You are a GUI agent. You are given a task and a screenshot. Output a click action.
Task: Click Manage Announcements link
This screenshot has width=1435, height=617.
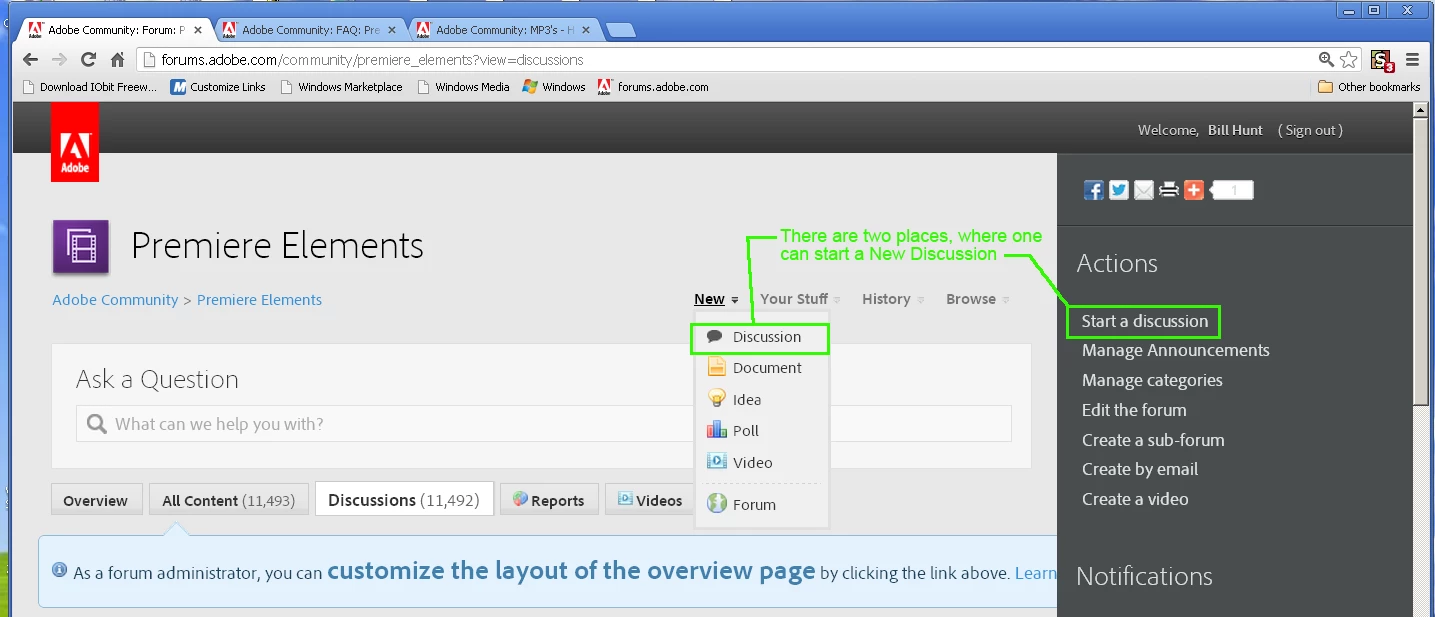pyautogui.click(x=1176, y=351)
